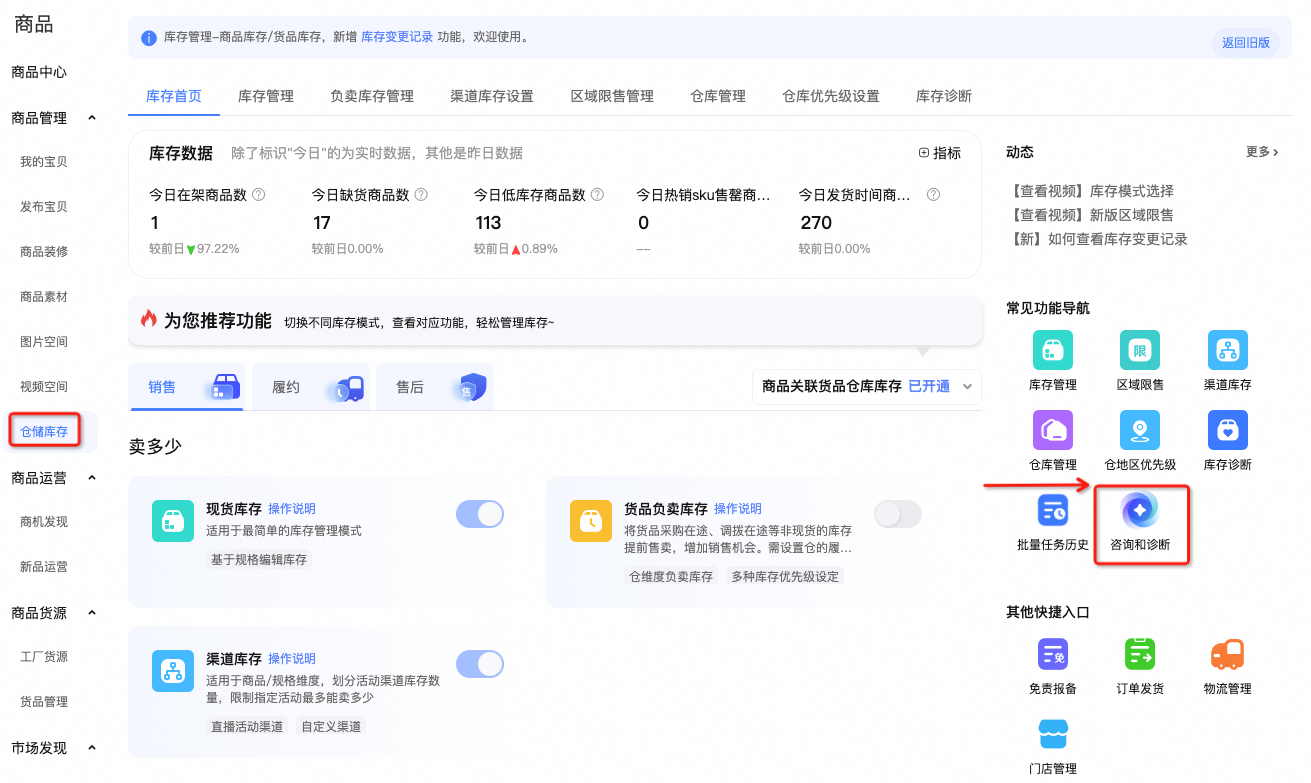Open 商机发现 in the sidebar
The height and width of the screenshot is (783, 1311).
coord(44,522)
